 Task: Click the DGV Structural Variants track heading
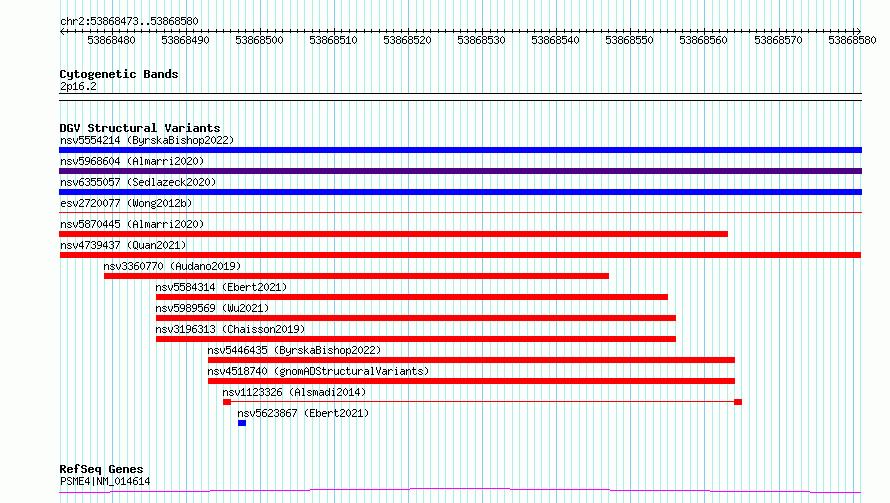click(x=140, y=128)
